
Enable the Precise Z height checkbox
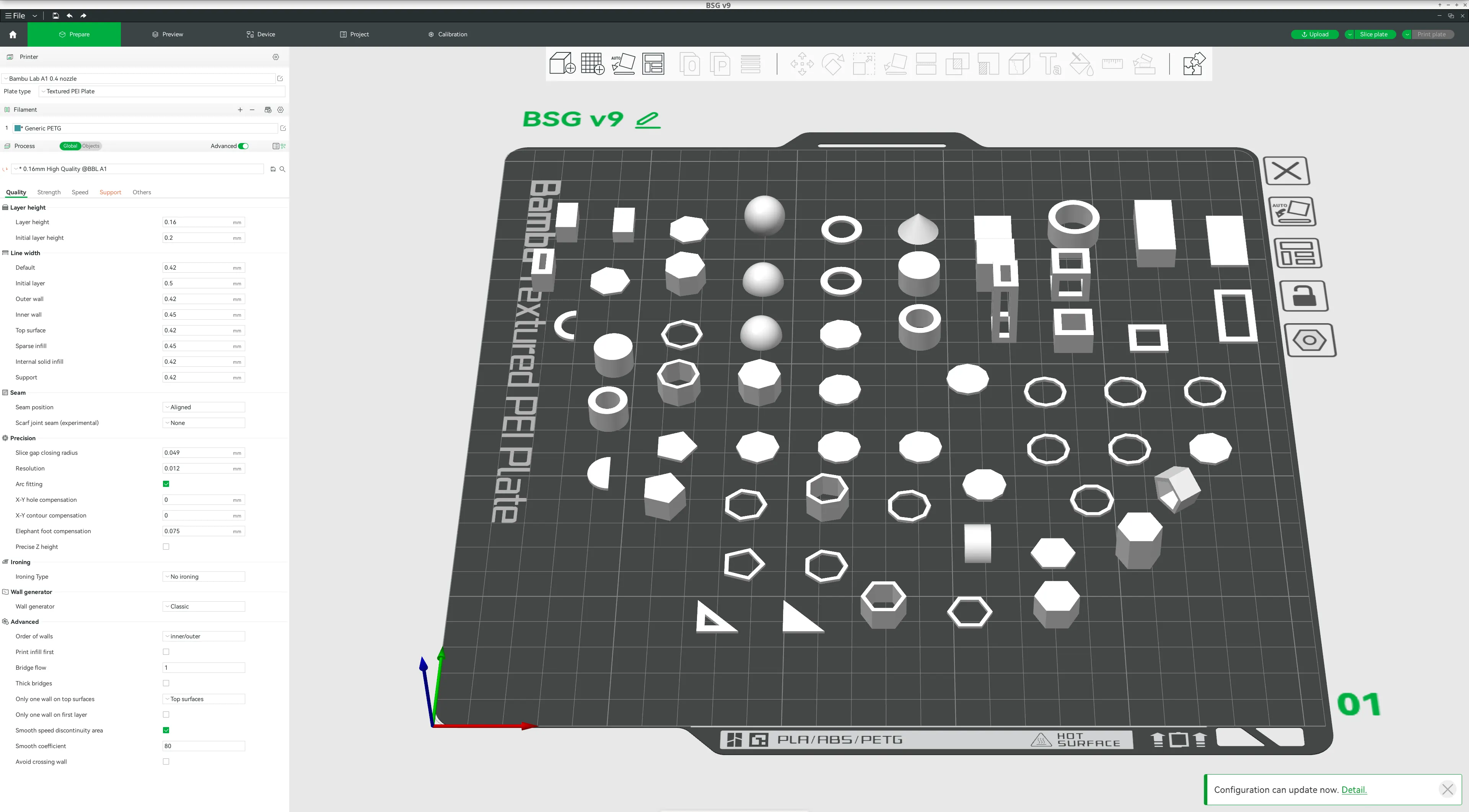[x=166, y=546]
